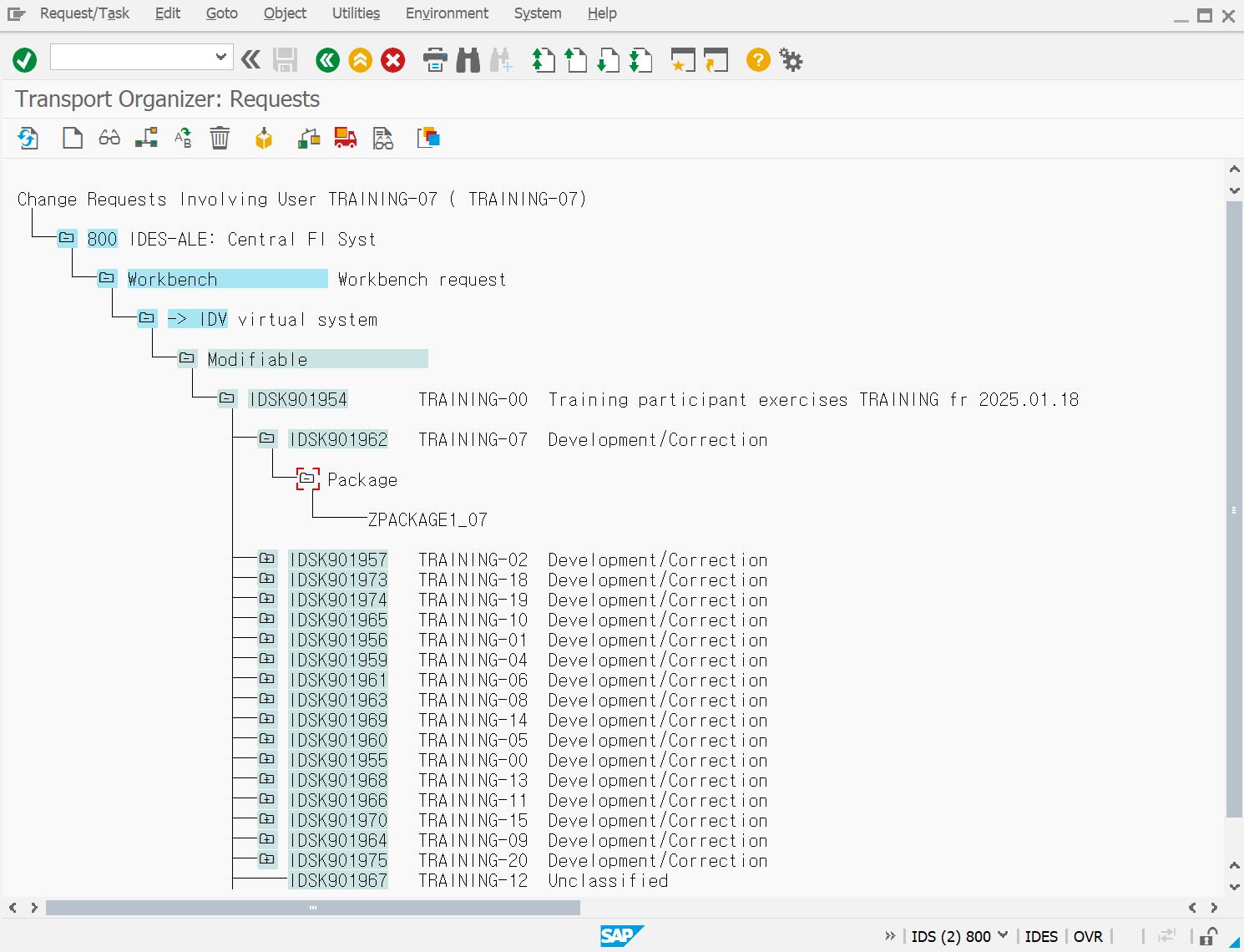
Task: Click the Display logs glasses document icon
Action: click(383, 138)
